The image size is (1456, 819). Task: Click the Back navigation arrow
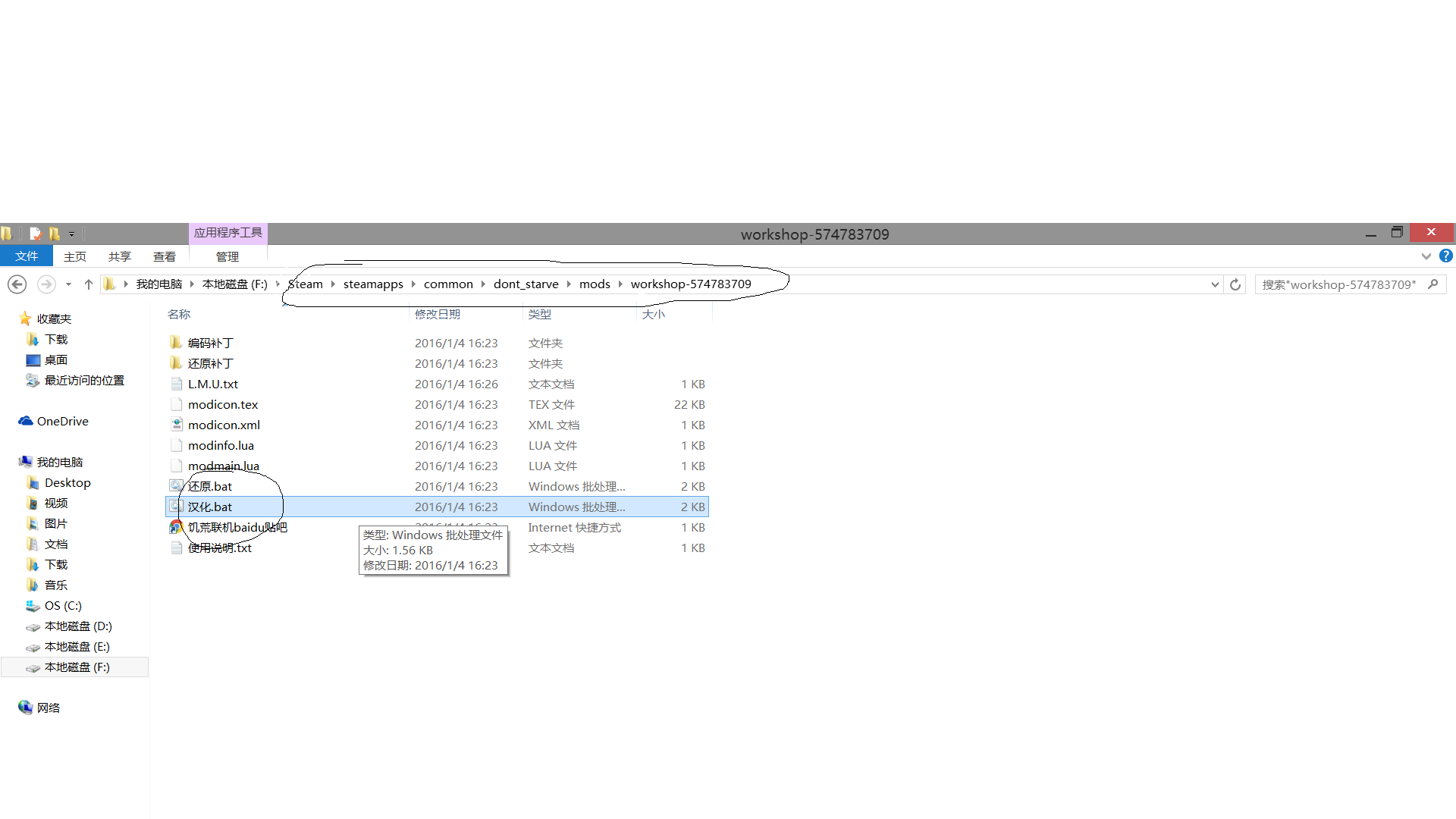coord(17,284)
